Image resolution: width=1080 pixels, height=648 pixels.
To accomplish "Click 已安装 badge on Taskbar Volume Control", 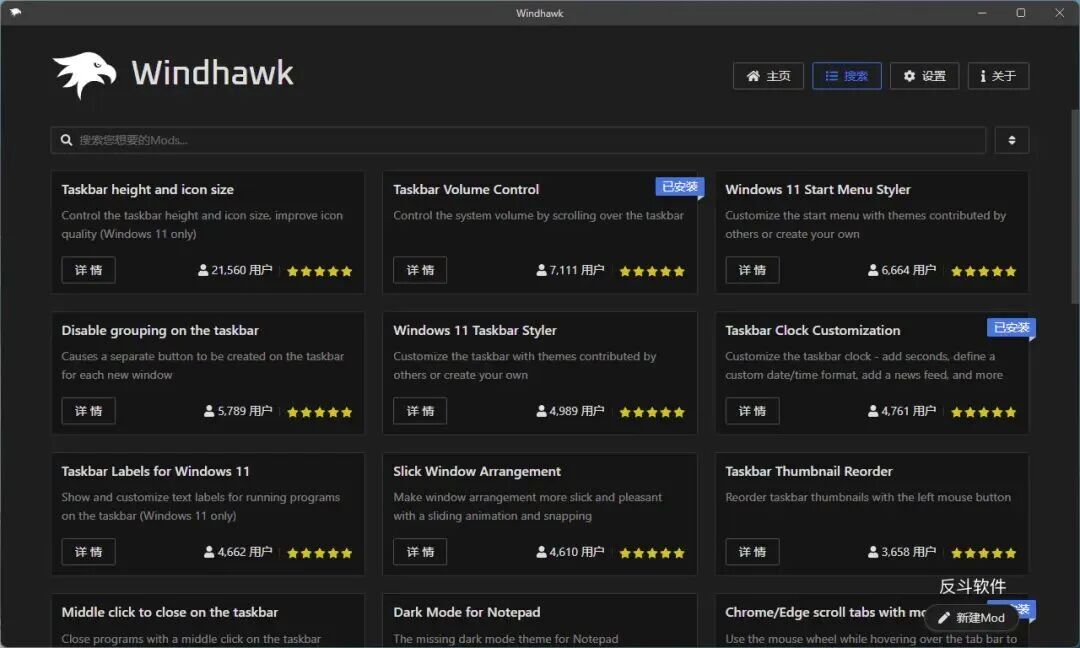I will point(679,187).
